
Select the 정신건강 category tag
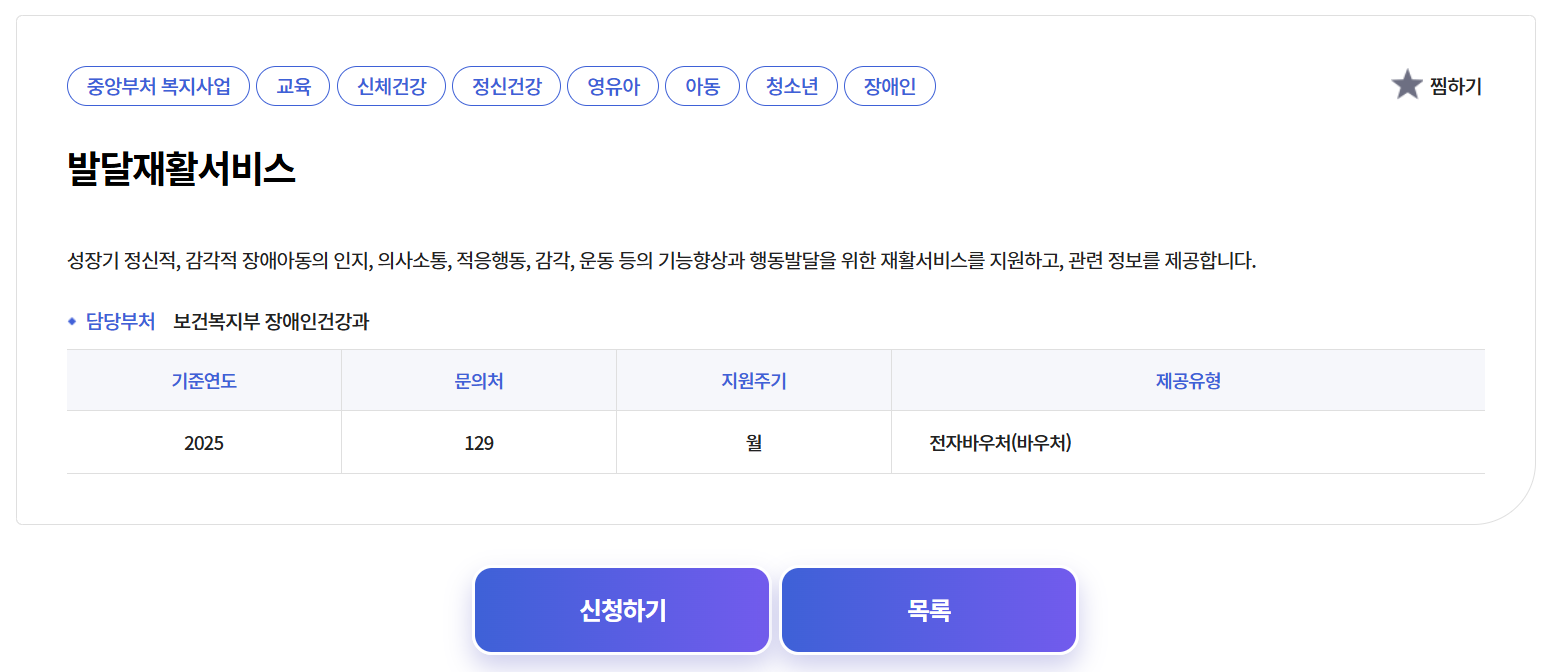click(506, 86)
